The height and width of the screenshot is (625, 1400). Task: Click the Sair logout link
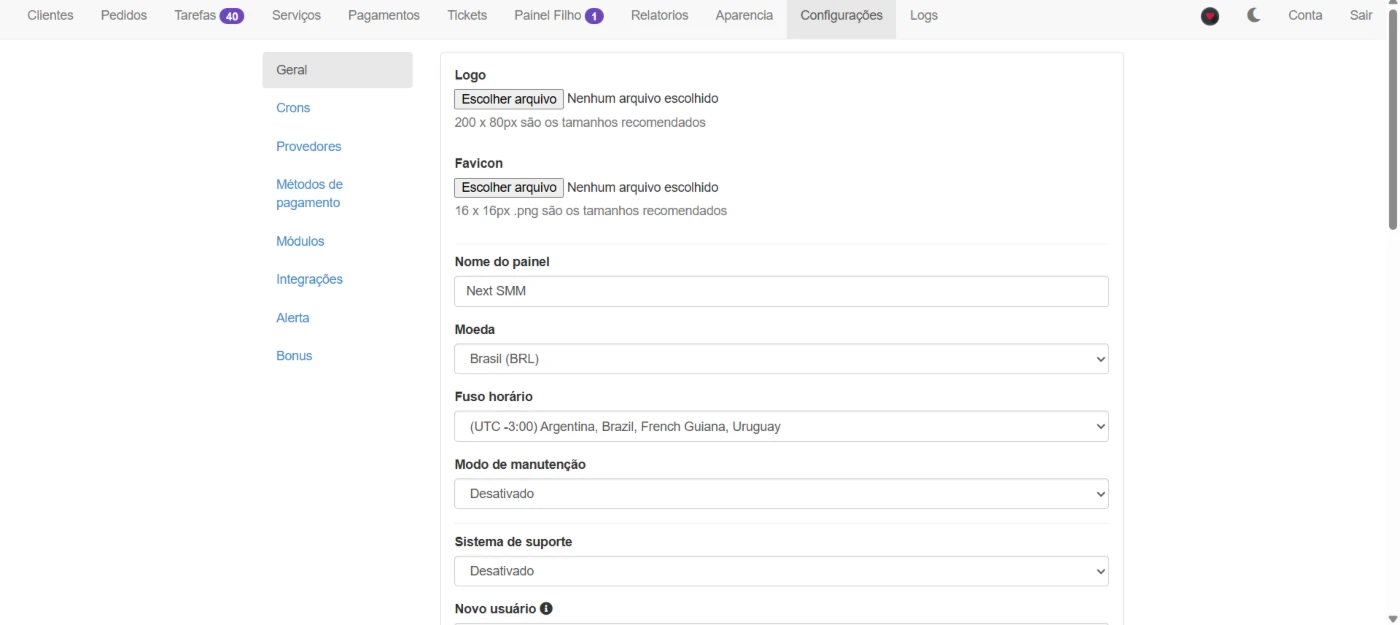coord(1360,16)
